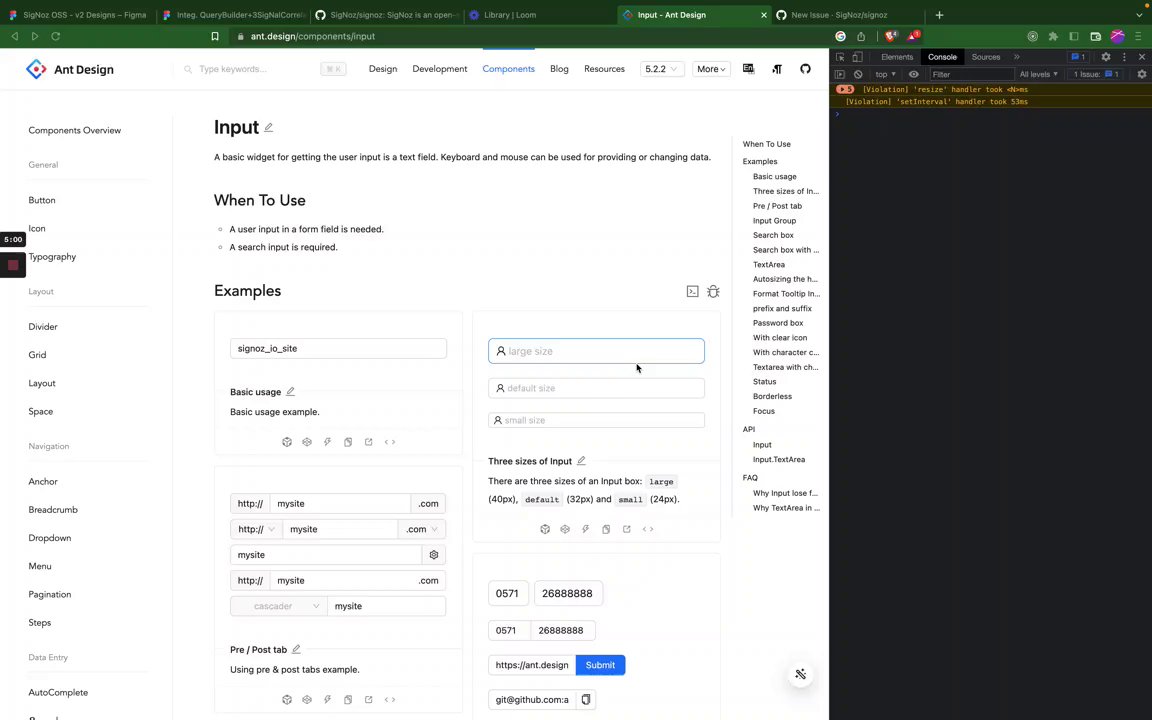
Task: Expand more DevTools tabs chevron
Action: [x=1017, y=57]
